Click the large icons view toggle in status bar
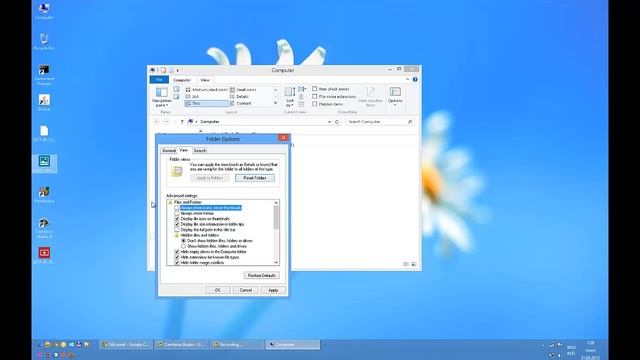 point(413,264)
